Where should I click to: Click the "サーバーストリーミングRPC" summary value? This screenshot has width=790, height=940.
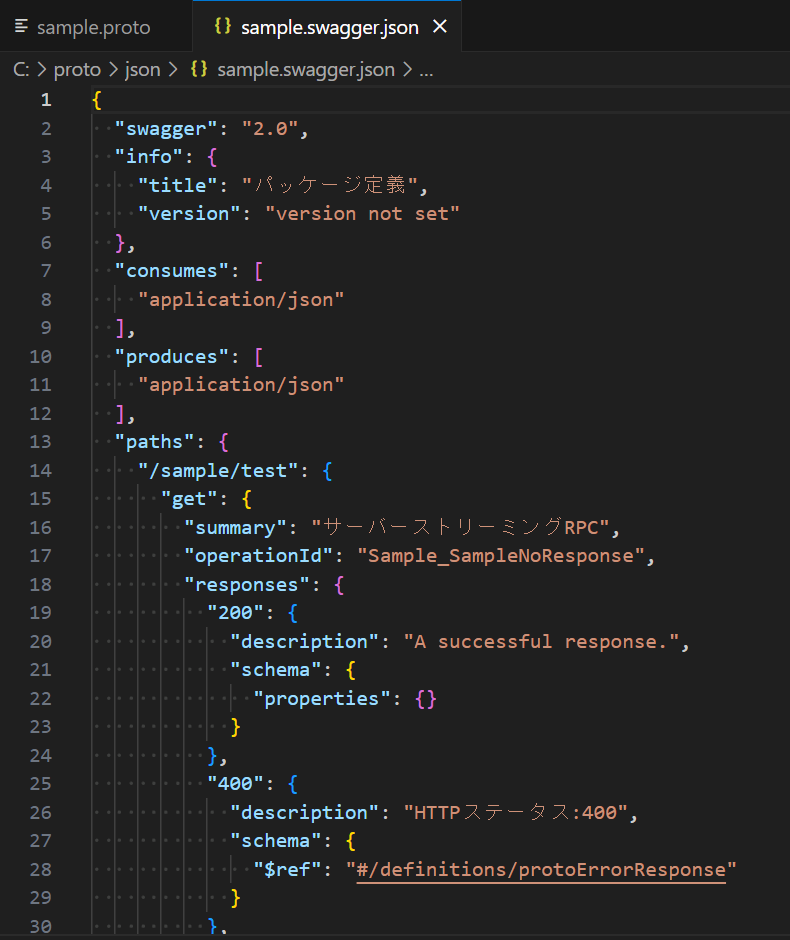tap(460, 528)
